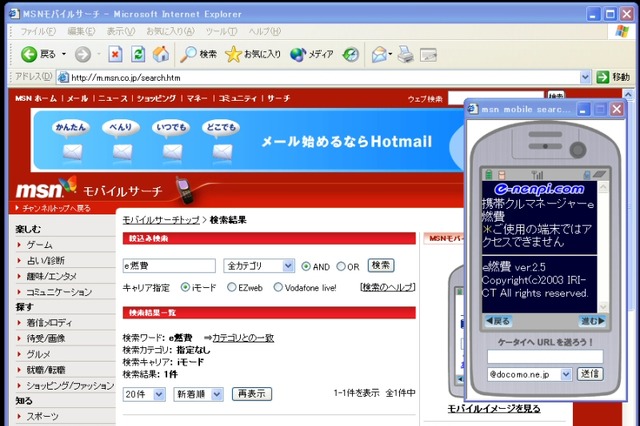Open the ファイル(F) menu

[x=38, y=31]
